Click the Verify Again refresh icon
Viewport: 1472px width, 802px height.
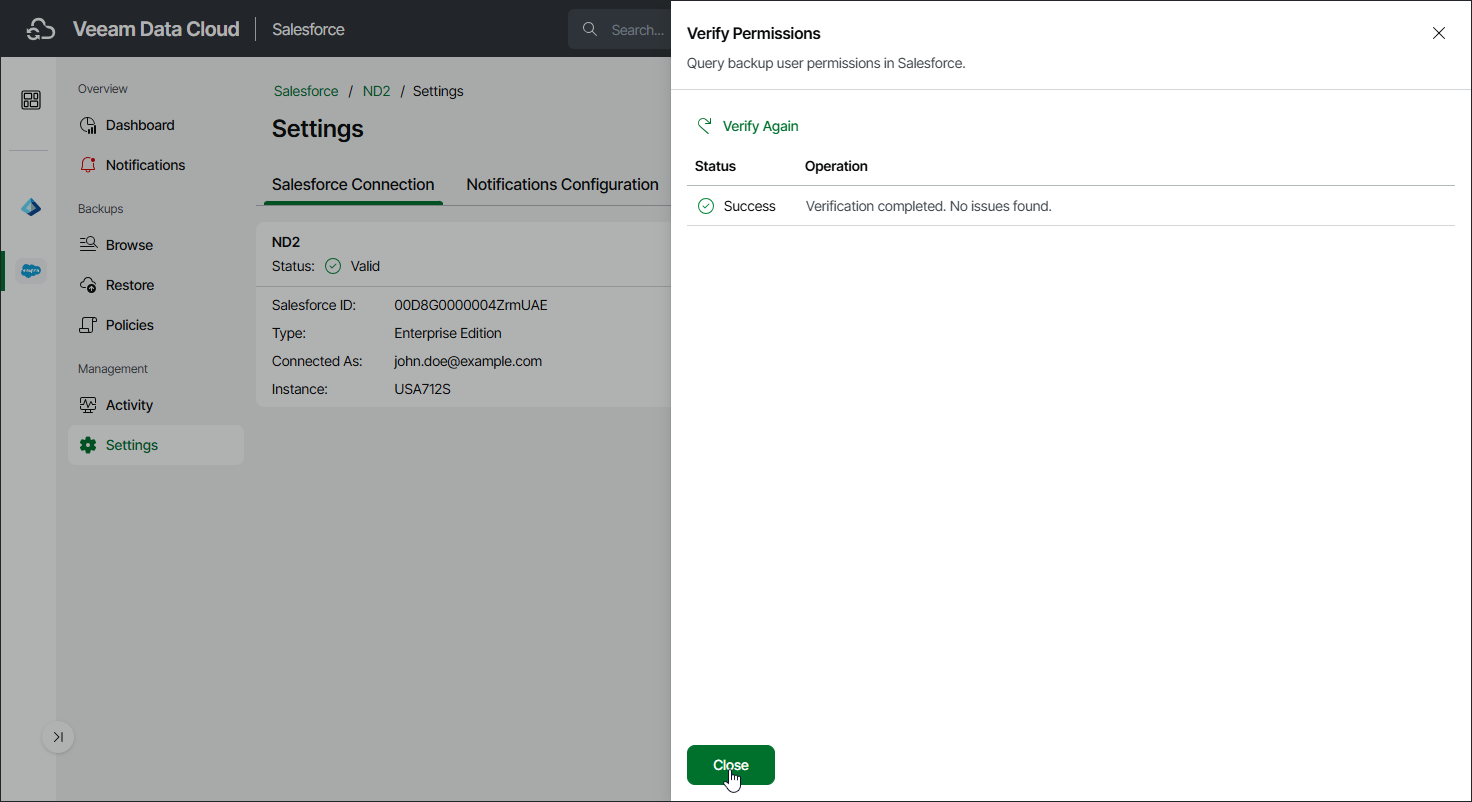[705, 126]
